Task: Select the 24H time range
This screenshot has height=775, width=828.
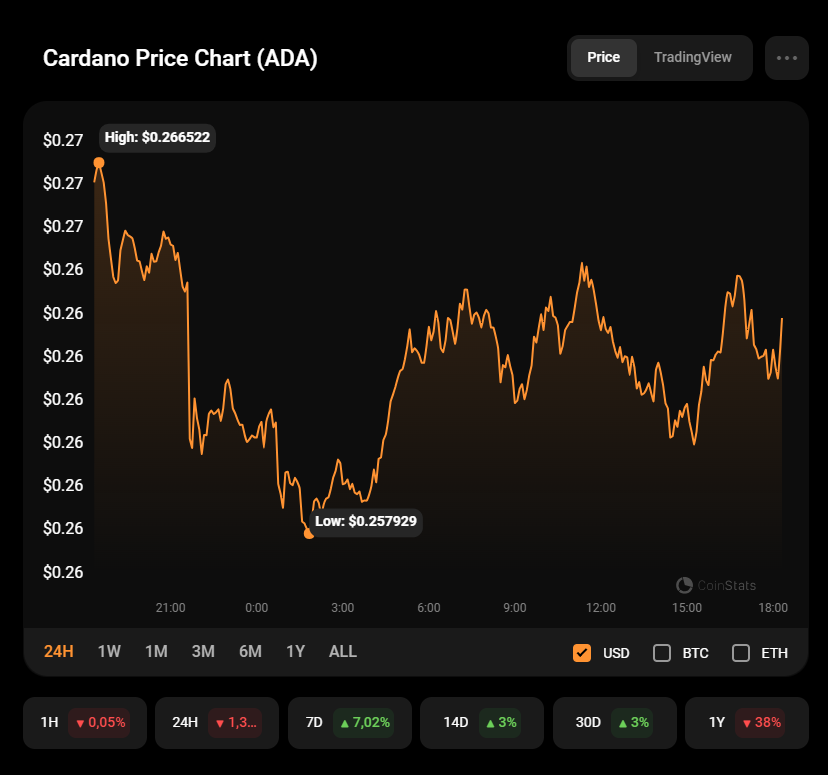Action: 59,651
